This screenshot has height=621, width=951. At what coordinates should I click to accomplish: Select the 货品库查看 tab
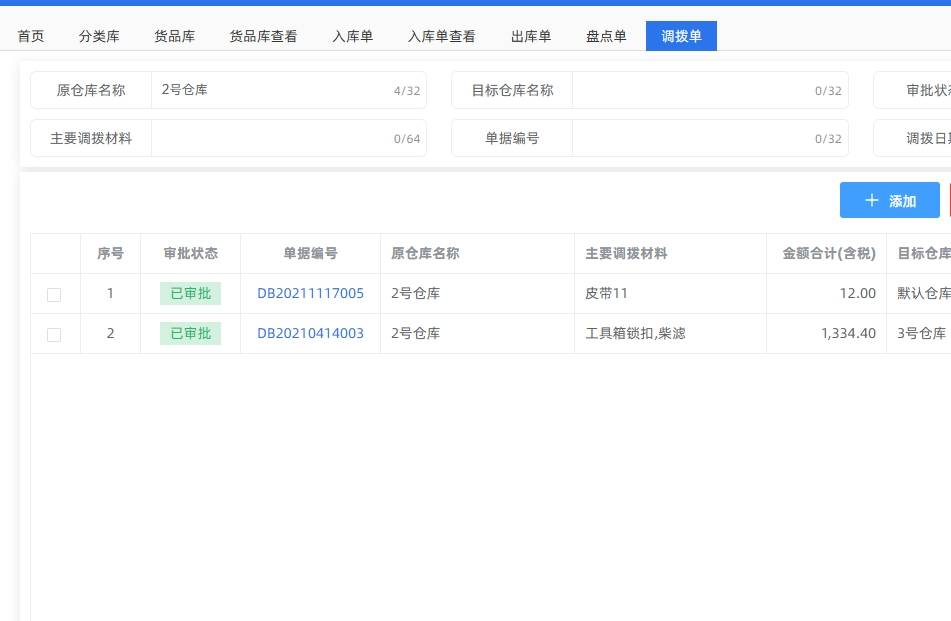pos(263,36)
